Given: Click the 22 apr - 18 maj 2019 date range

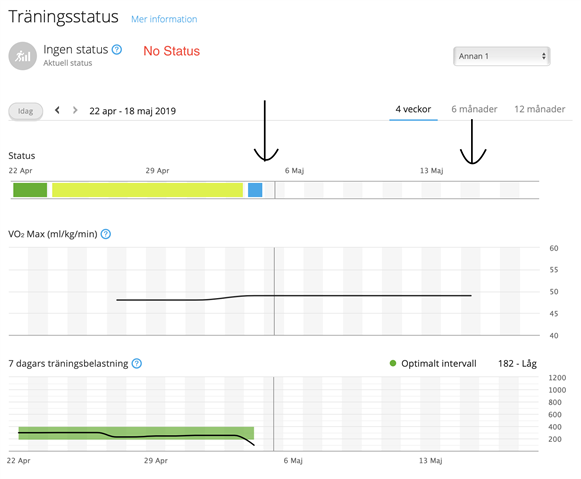Looking at the screenshot, I should point(133,111).
